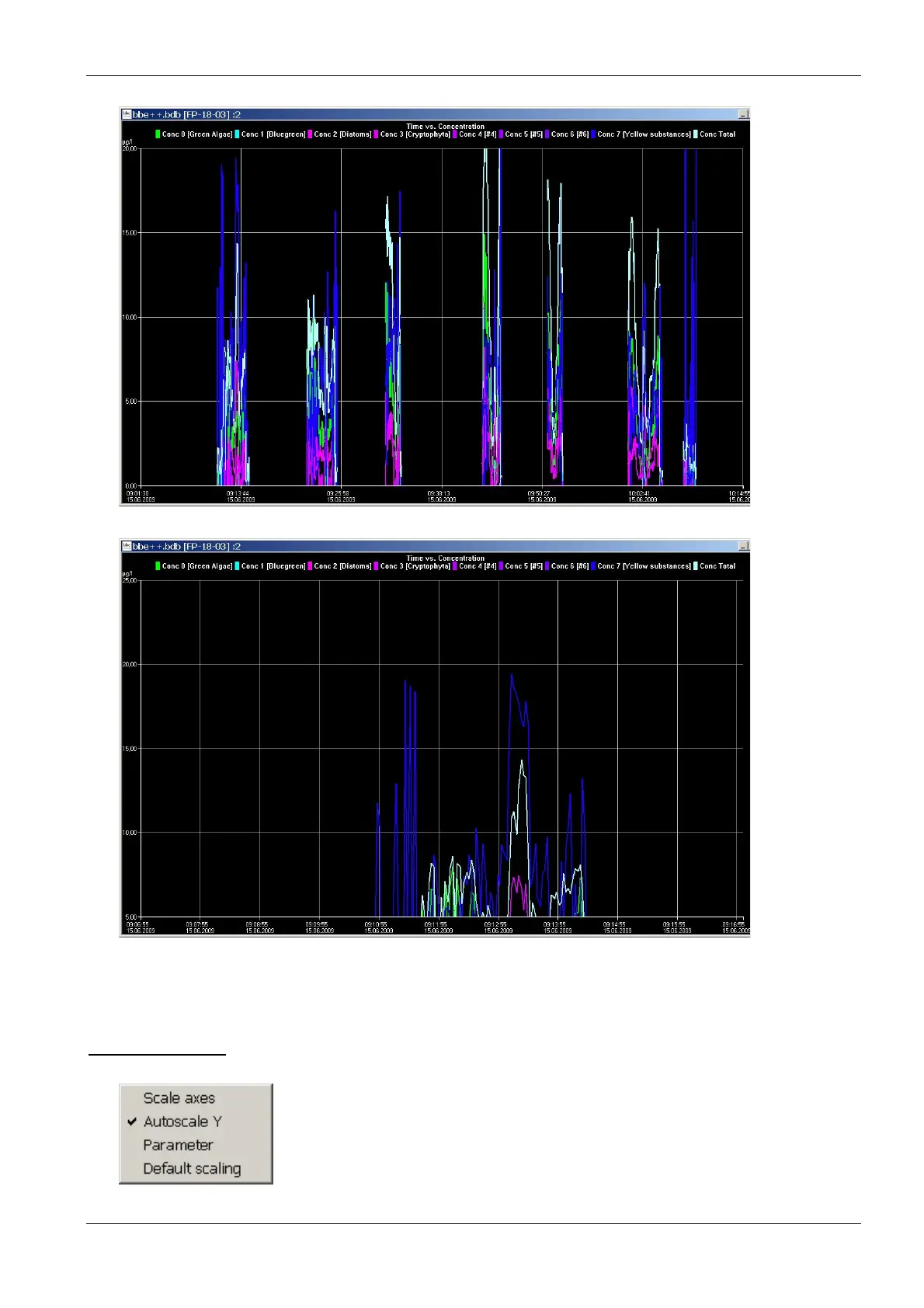Toggle the Autoscale Y menu option
This screenshot has height=1308, width=924.
tap(196, 1121)
